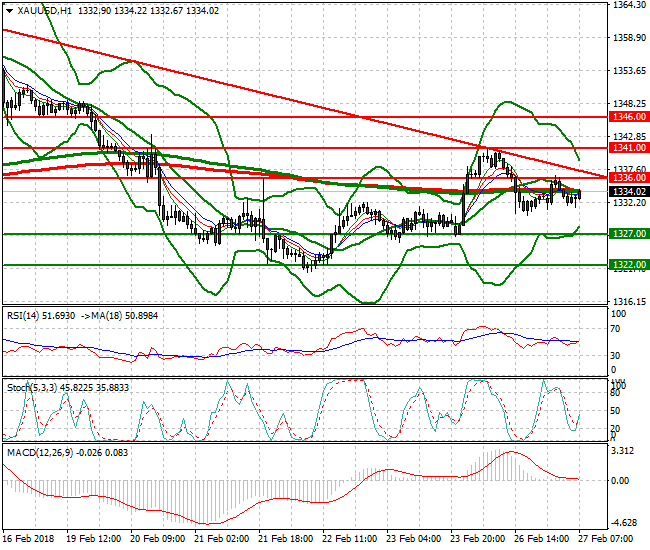This screenshot has width=650, height=550.
Task: Click the 1348.25 price axis value
Action: [629, 104]
